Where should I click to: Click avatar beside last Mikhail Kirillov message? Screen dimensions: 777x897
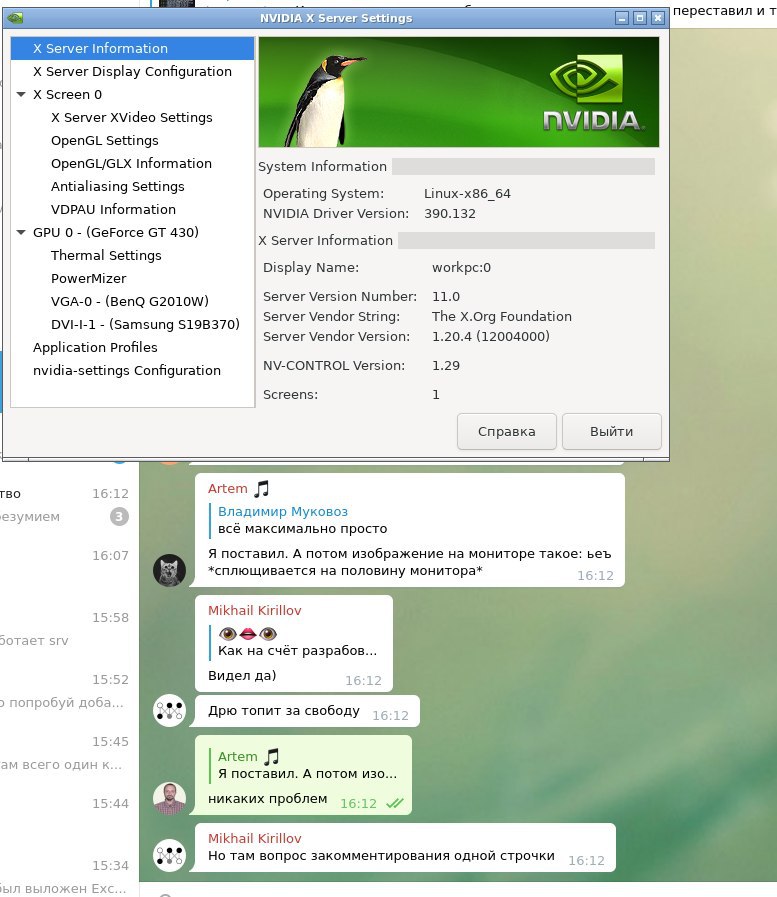(169, 855)
